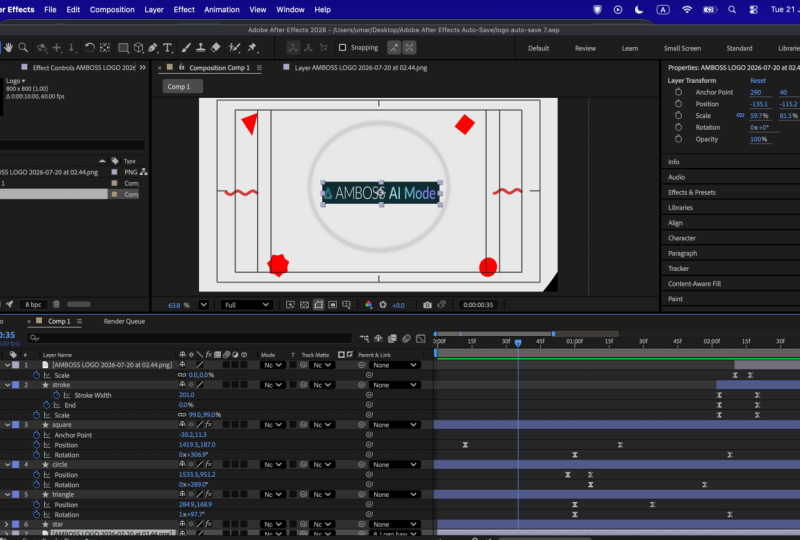The height and width of the screenshot is (540, 800).
Task: Collapse the square layer properties
Action: (x=7, y=425)
